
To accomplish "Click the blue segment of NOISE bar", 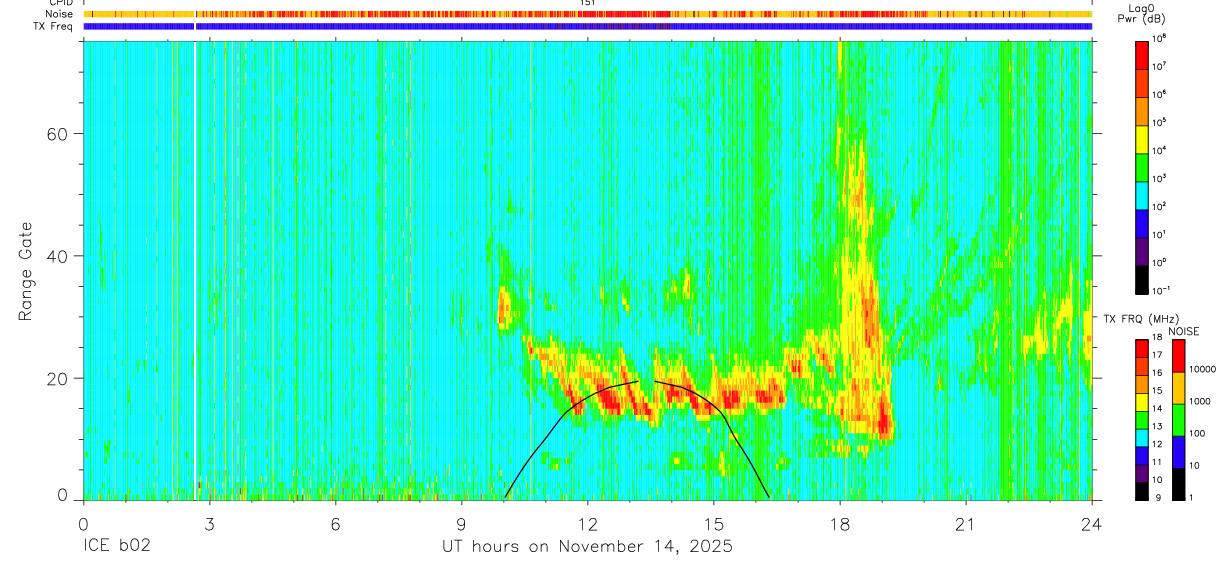I will [x=1177, y=452].
